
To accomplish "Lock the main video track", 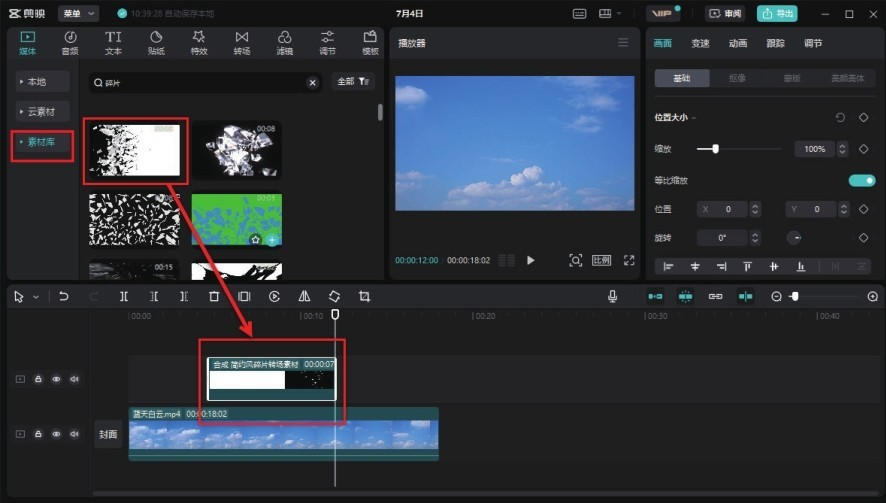I will coord(38,433).
